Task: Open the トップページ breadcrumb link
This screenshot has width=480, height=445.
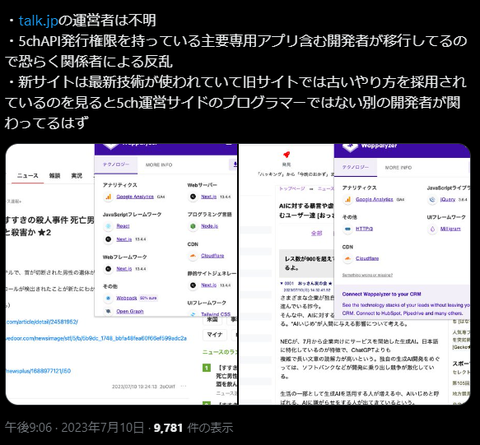Action: [292, 189]
